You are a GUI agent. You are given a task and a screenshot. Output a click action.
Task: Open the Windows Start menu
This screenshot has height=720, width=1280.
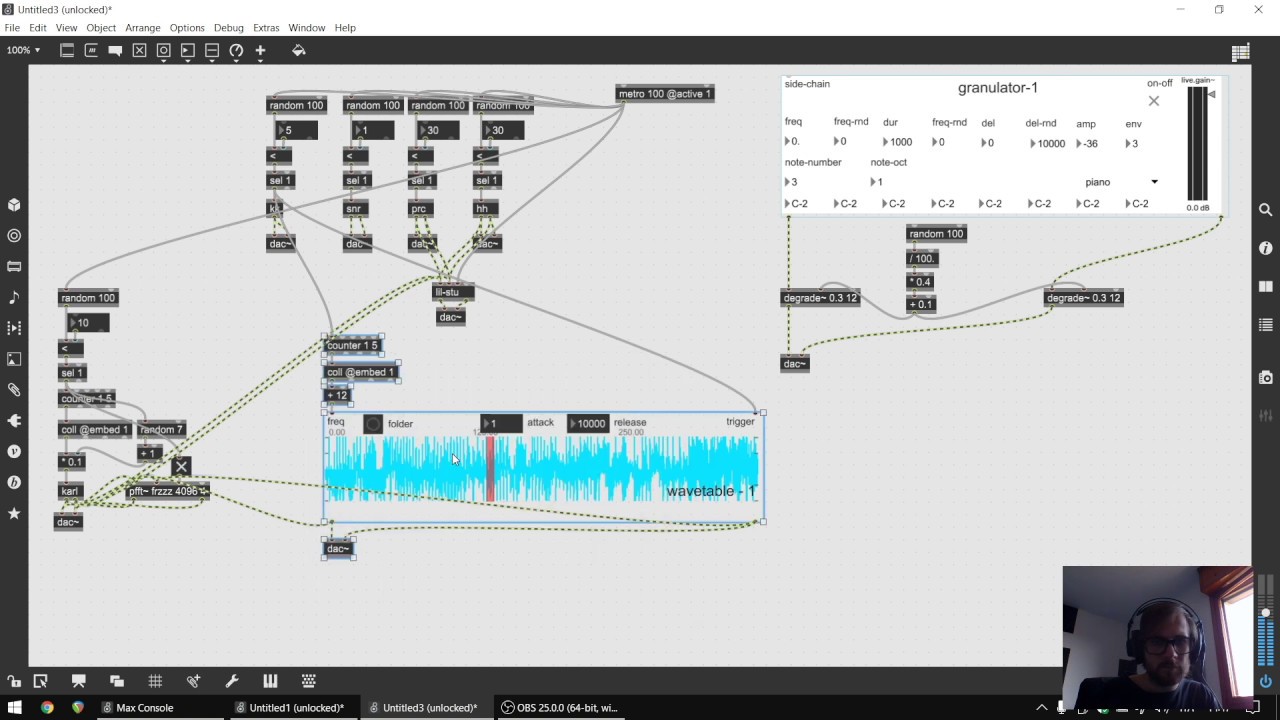[x=15, y=707]
